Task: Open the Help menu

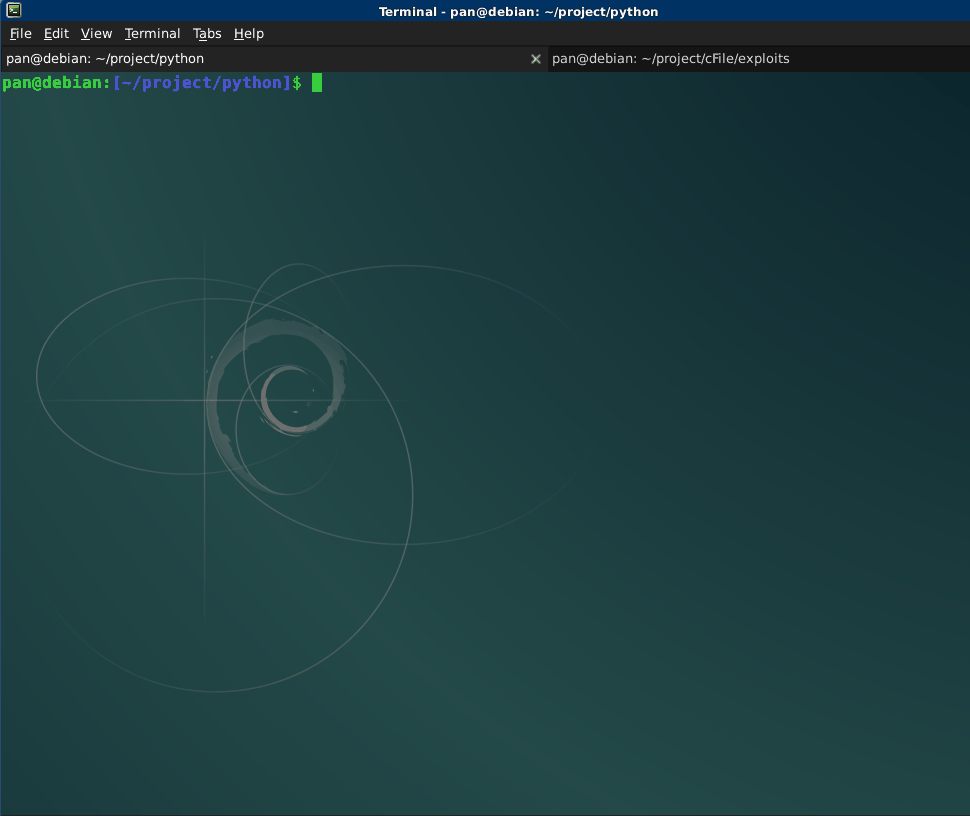Action: tap(249, 33)
